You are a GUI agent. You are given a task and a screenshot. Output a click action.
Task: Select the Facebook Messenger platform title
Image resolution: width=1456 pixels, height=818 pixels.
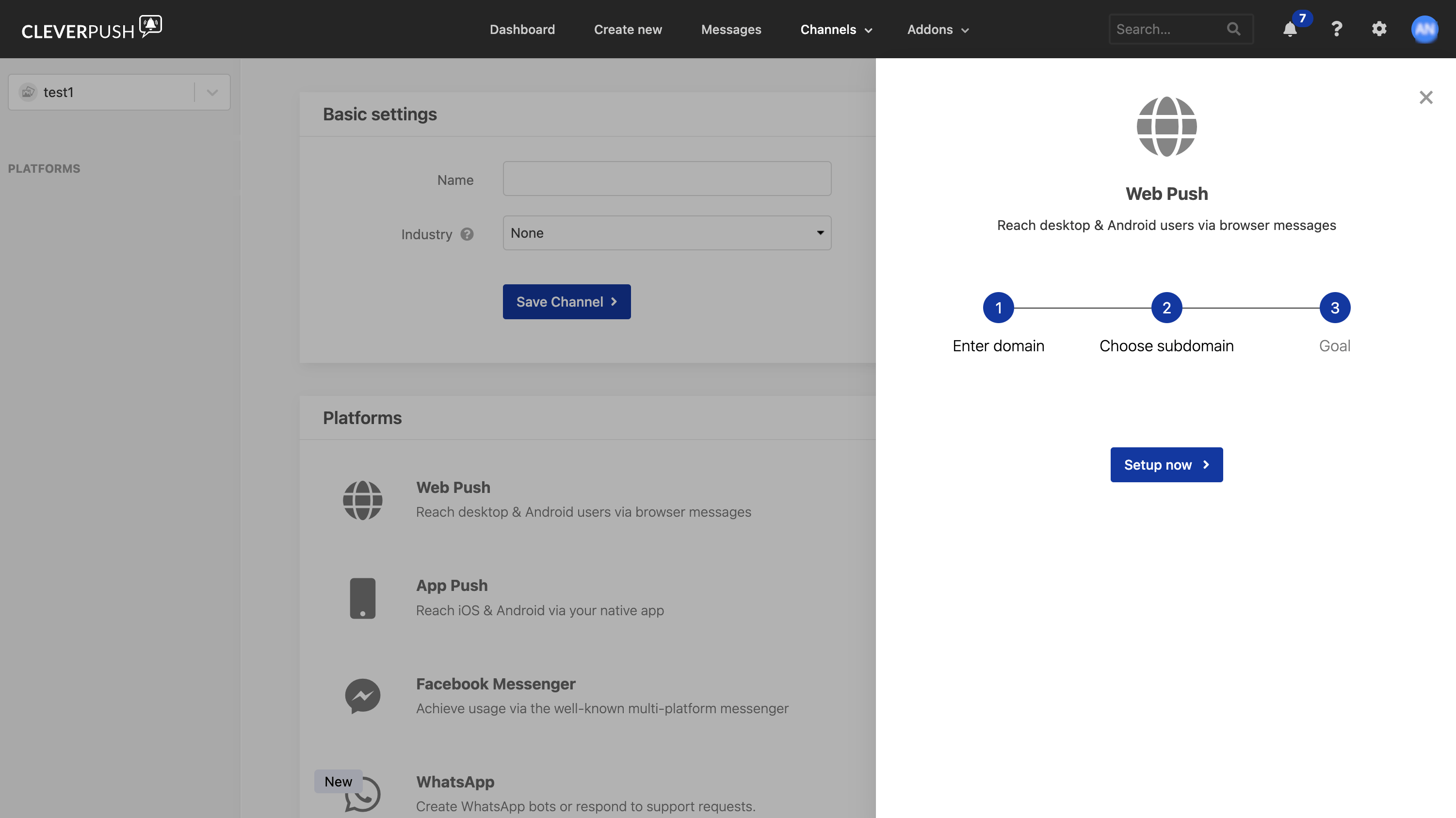[x=496, y=684]
